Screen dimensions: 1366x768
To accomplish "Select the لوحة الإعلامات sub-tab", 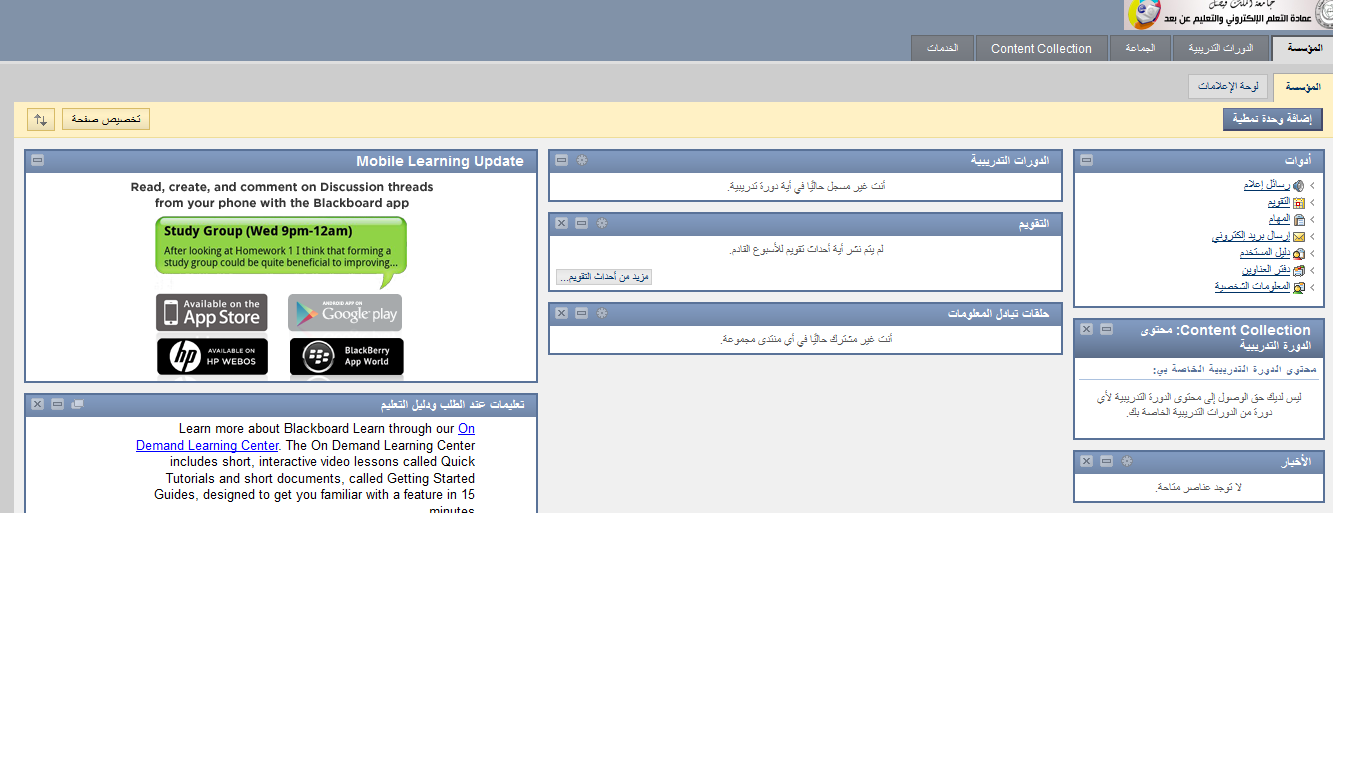I will coord(1228,87).
